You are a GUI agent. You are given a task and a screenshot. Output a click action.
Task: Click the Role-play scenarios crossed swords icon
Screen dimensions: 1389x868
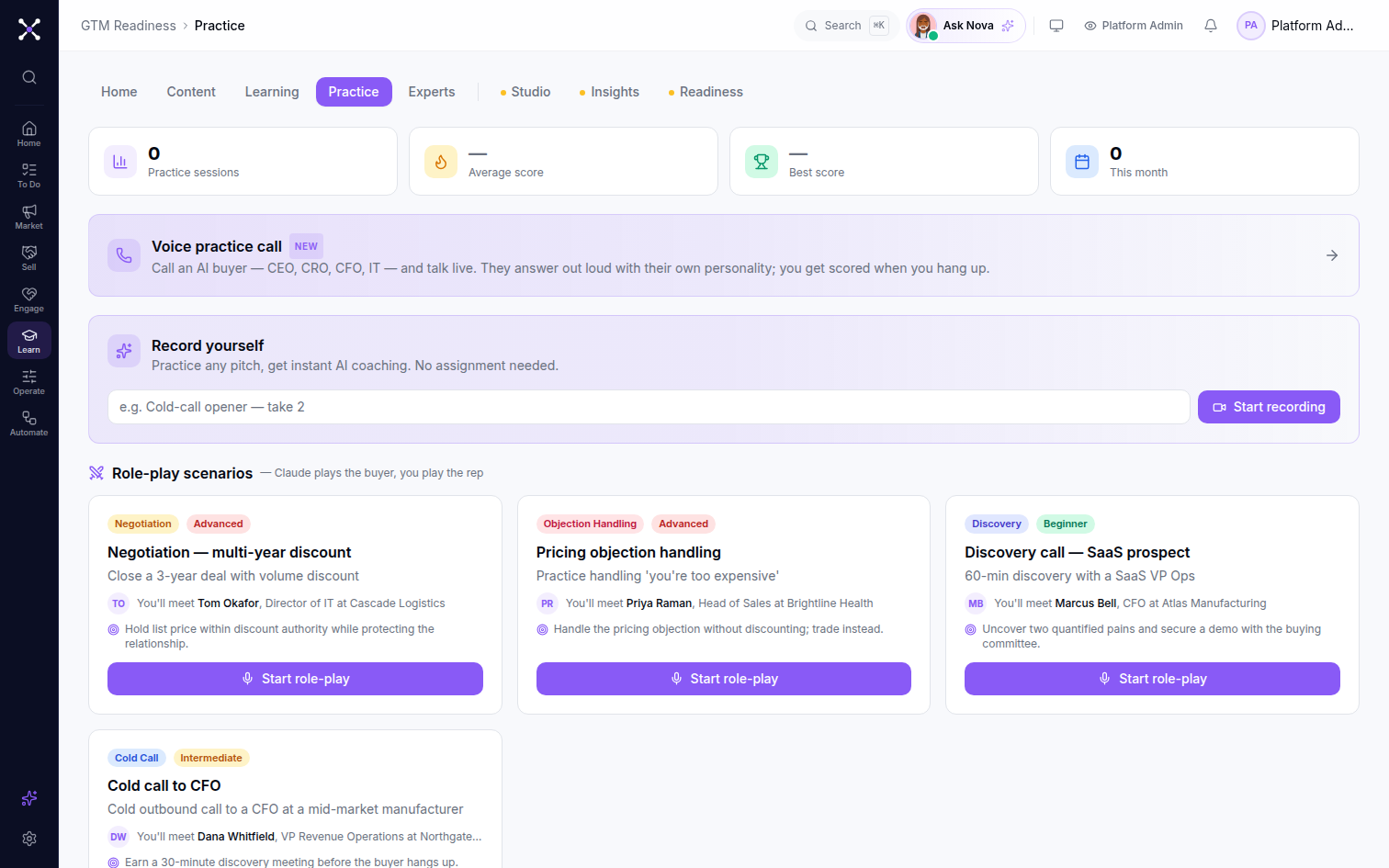pos(96,473)
